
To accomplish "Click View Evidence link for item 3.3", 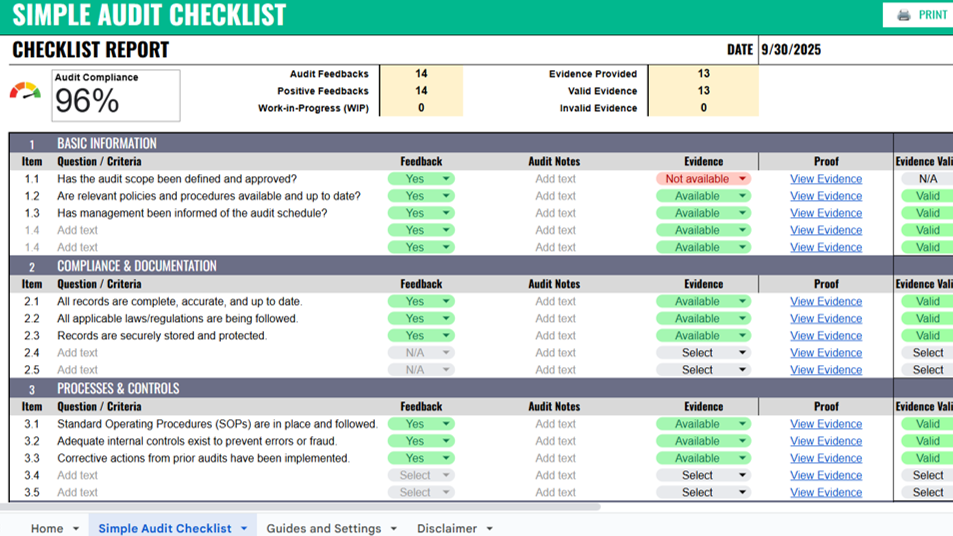I will [825, 459].
